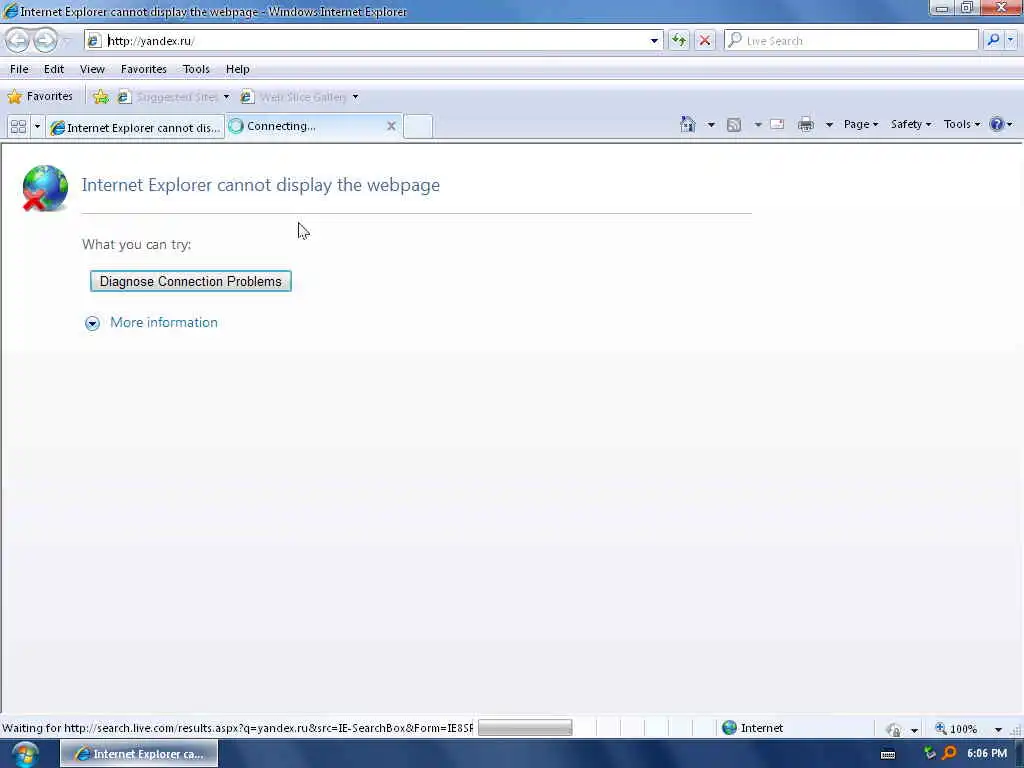Click the keyboard tray icon
1024x768 pixels.
point(888,754)
